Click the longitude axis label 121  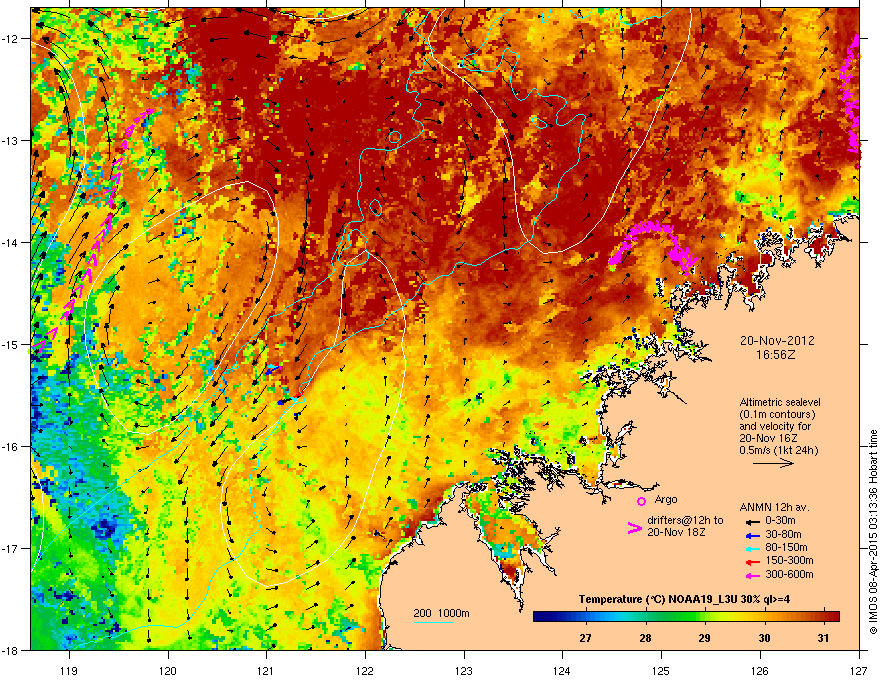point(266,670)
